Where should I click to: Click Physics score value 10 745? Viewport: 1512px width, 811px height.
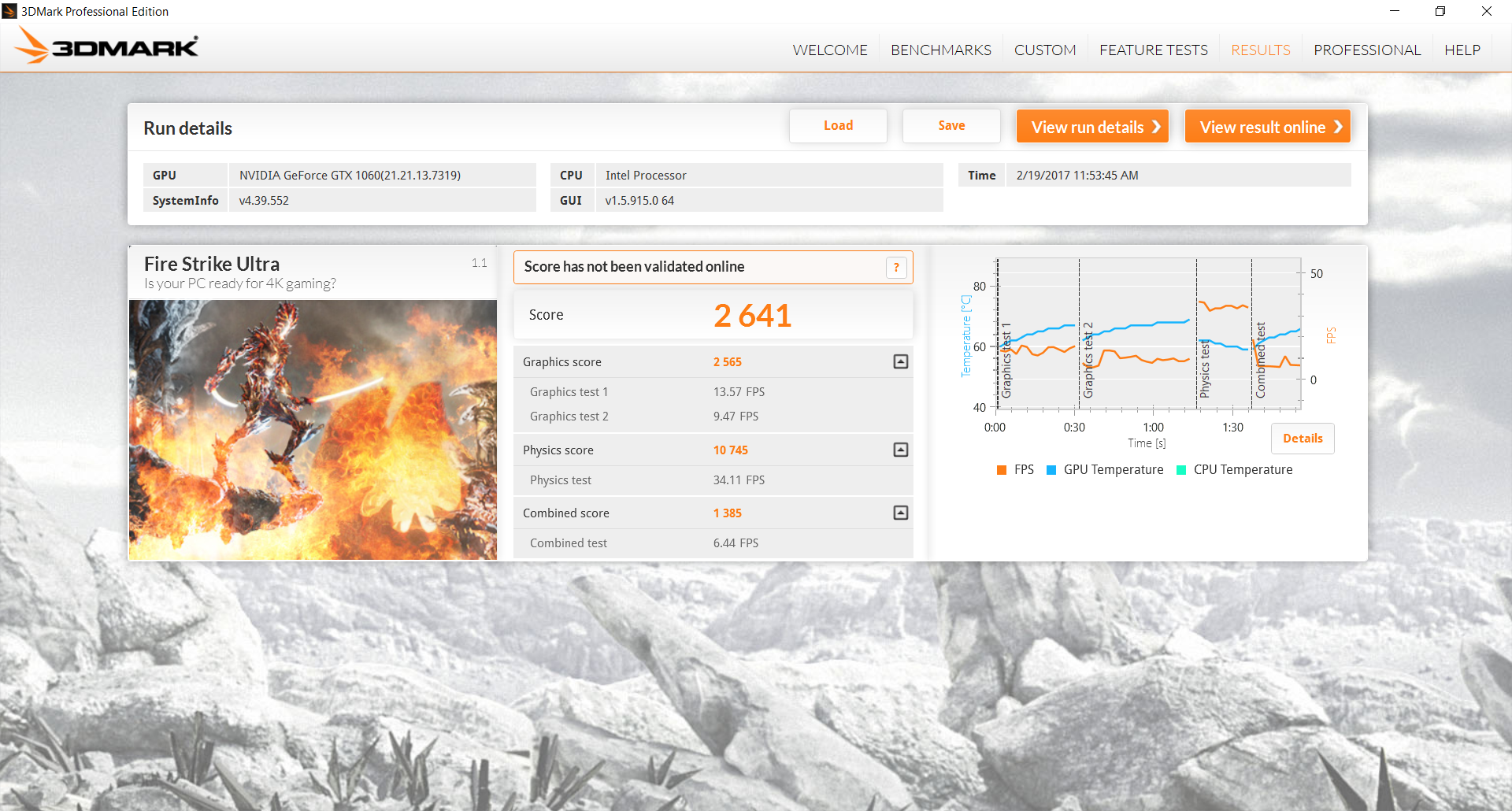731,450
